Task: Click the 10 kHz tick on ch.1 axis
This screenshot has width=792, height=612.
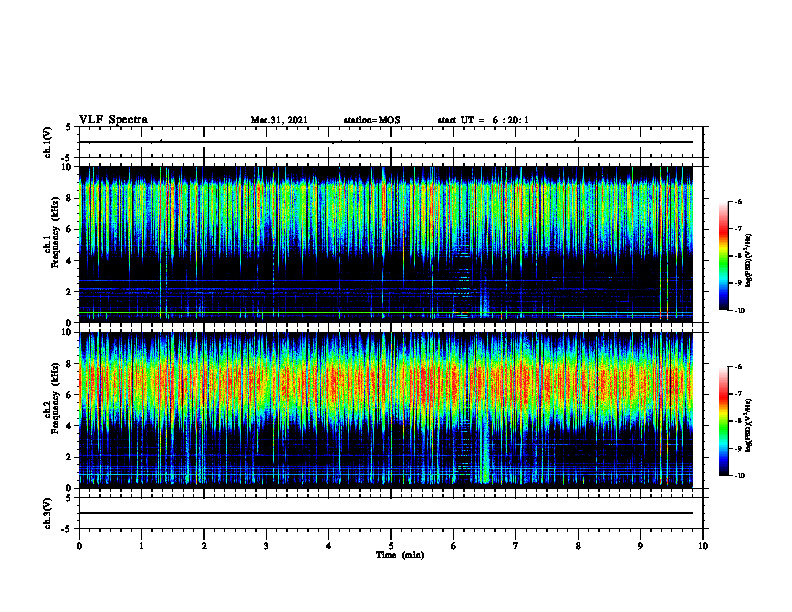Action: point(69,167)
